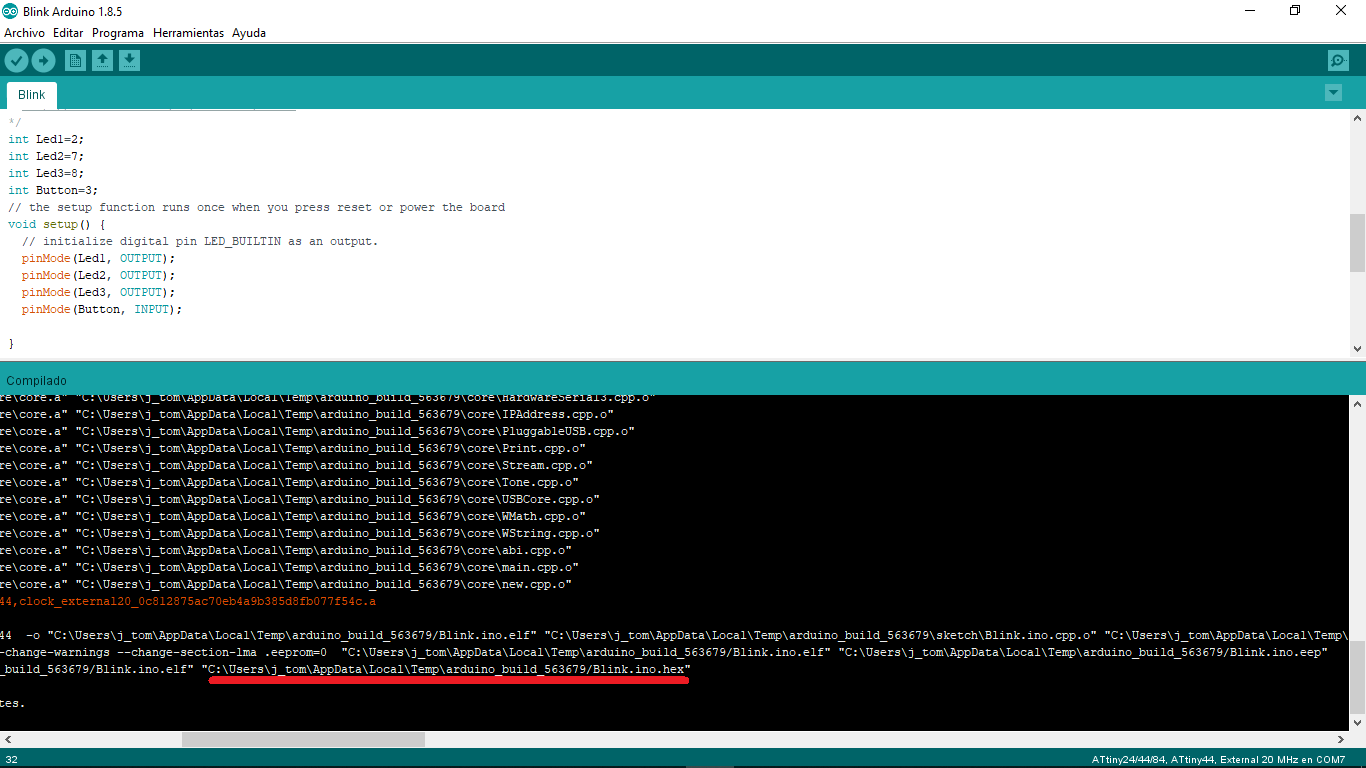
Task: Click the console line ending in new.cpp.o
Action: [286, 585]
